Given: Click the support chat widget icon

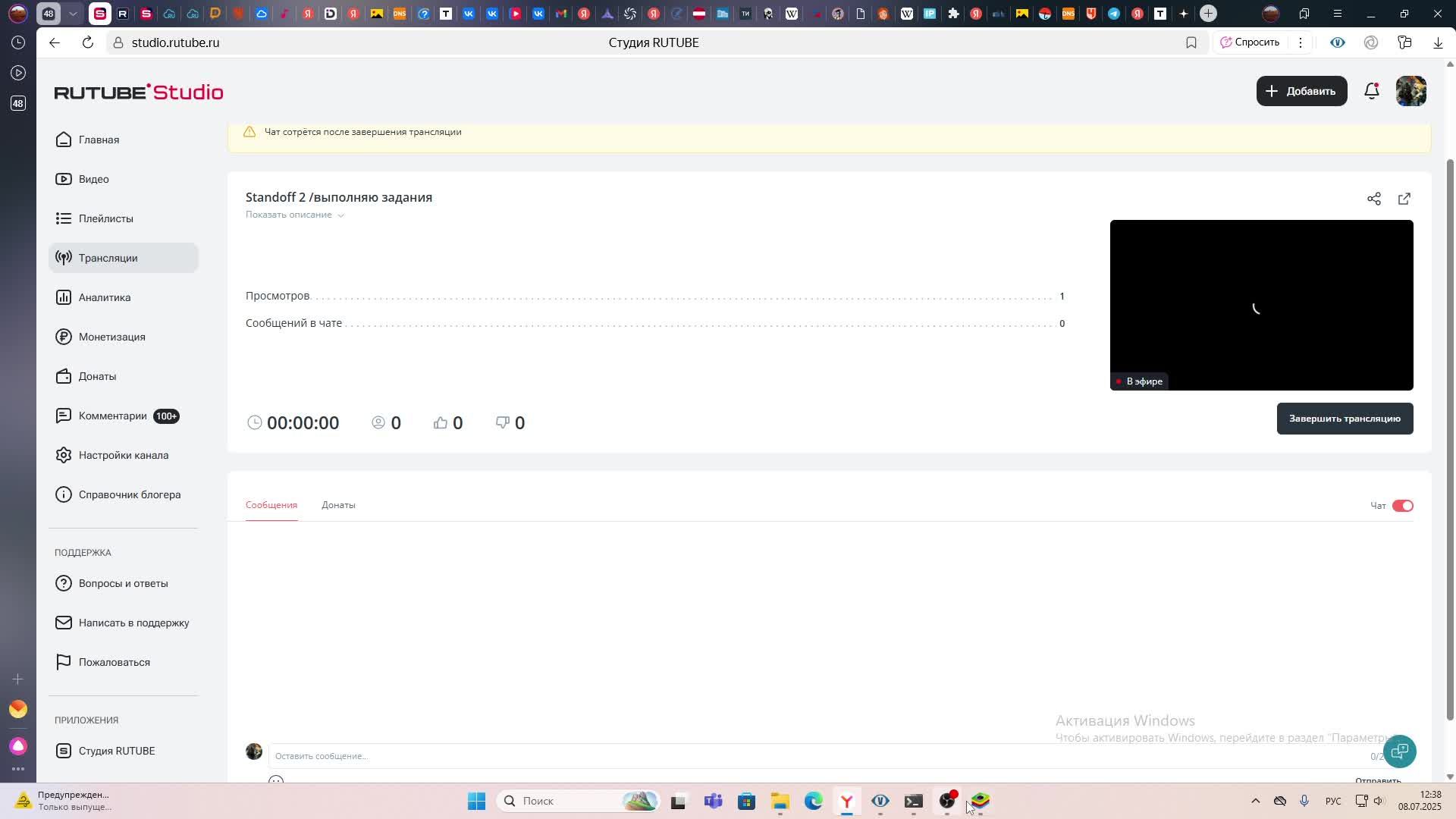Looking at the screenshot, I should (1399, 752).
